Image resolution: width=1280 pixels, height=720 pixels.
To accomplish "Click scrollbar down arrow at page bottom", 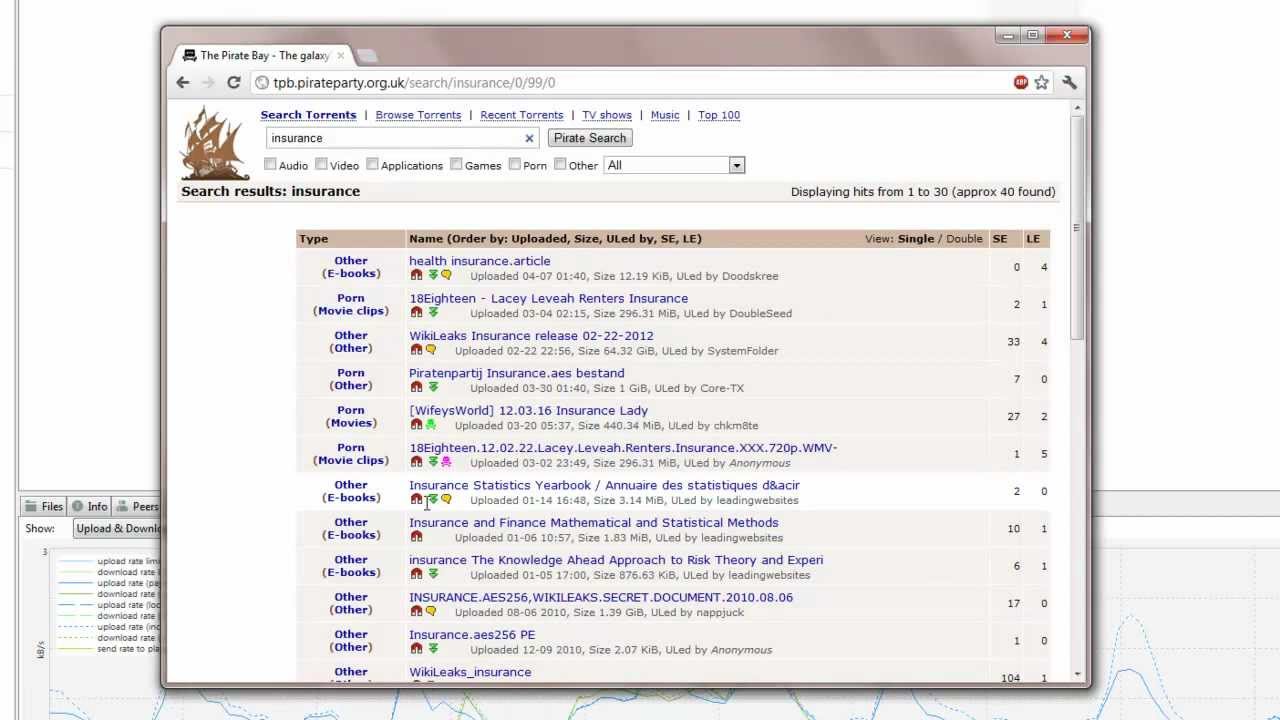I will tap(1077, 674).
